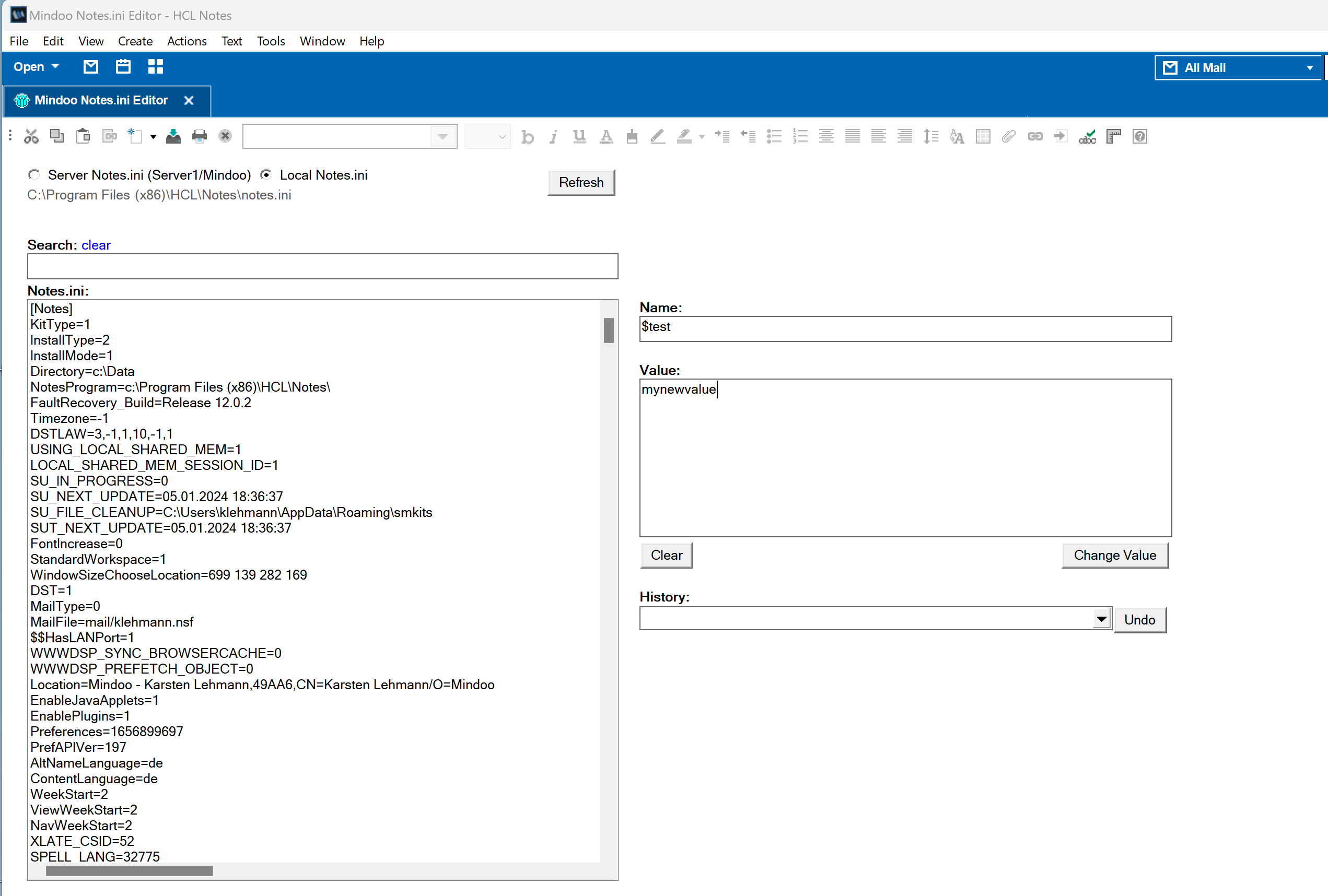The width and height of the screenshot is (1328, 896).
Task: Open the highlighter color dropdown arrow
Action: coord(702,137)
